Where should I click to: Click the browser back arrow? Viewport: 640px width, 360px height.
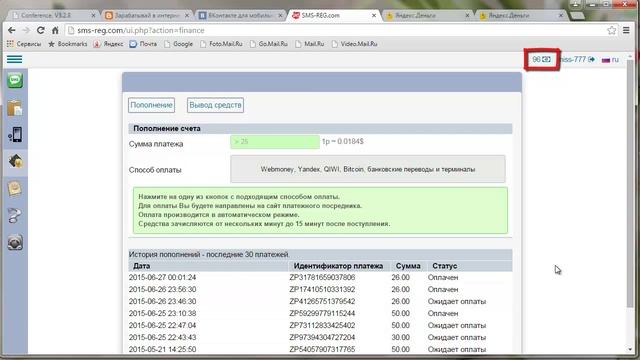click(x=11, y=30)
